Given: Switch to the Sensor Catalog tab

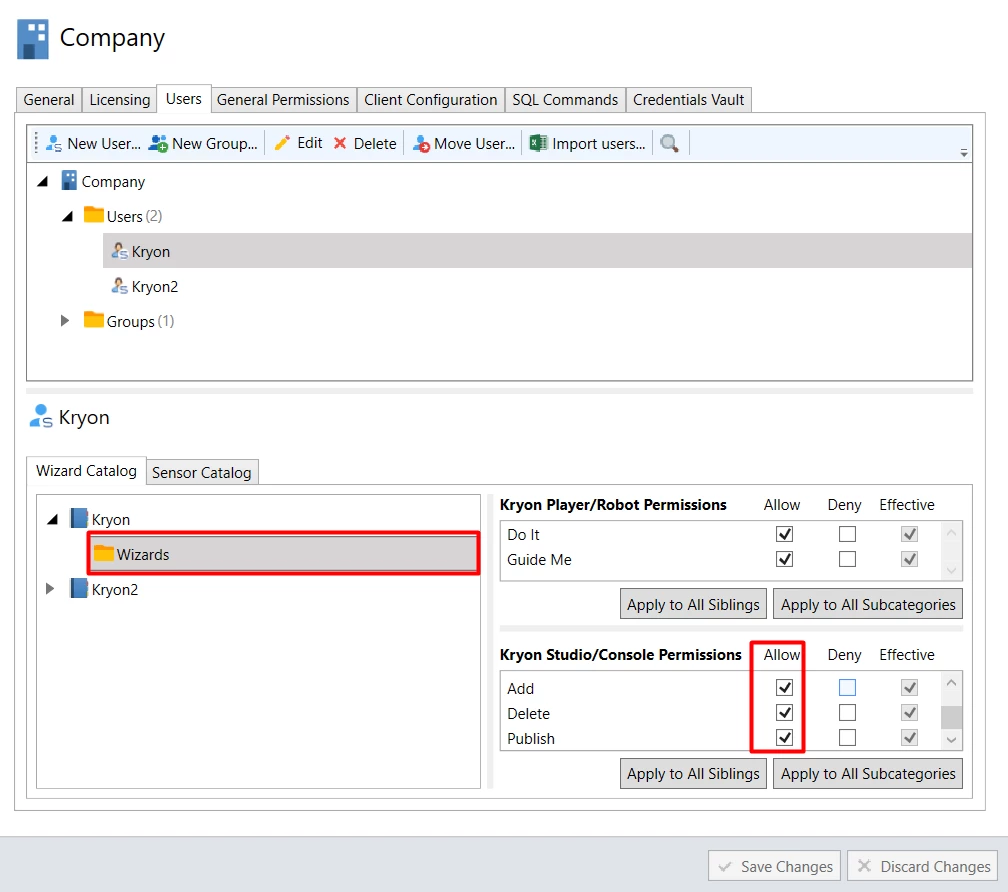Looking at the screenshot, I should pyautogui.click(x=202, y=472).
